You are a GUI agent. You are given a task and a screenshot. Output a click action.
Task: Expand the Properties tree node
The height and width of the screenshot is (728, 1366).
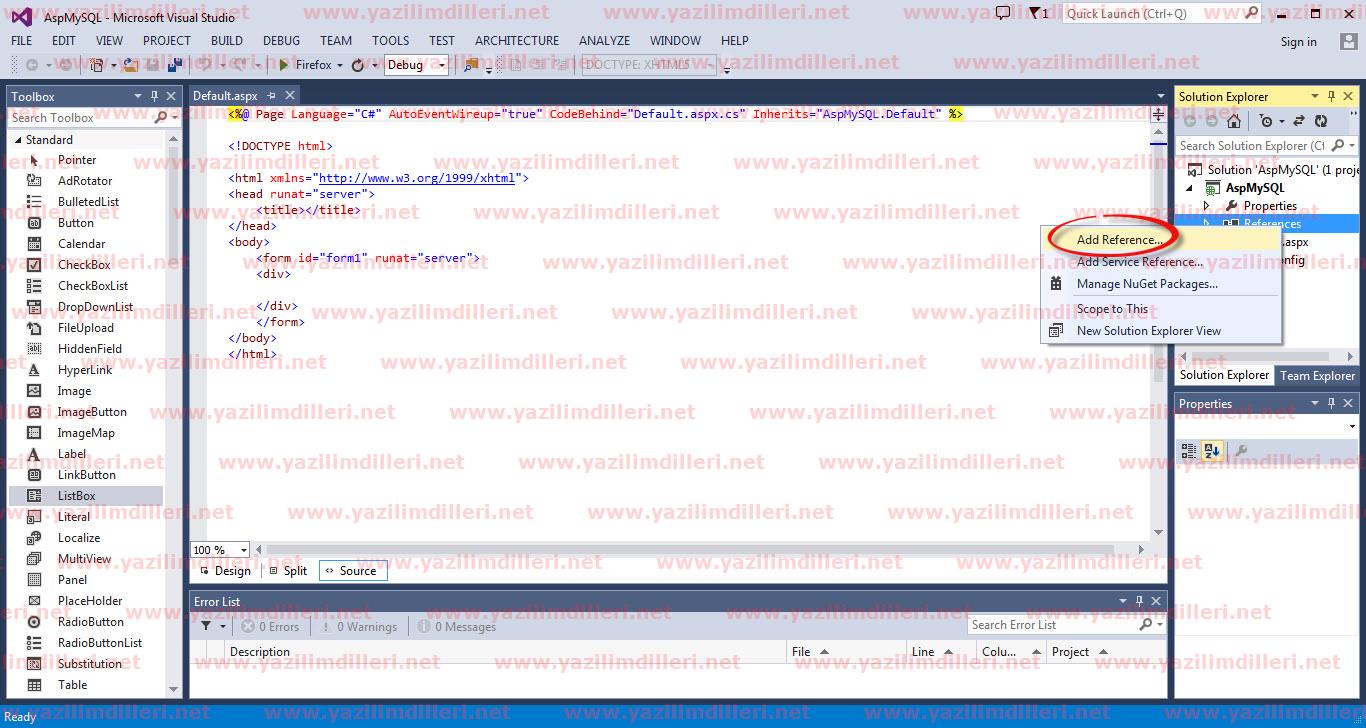[x=1207, y=206]
